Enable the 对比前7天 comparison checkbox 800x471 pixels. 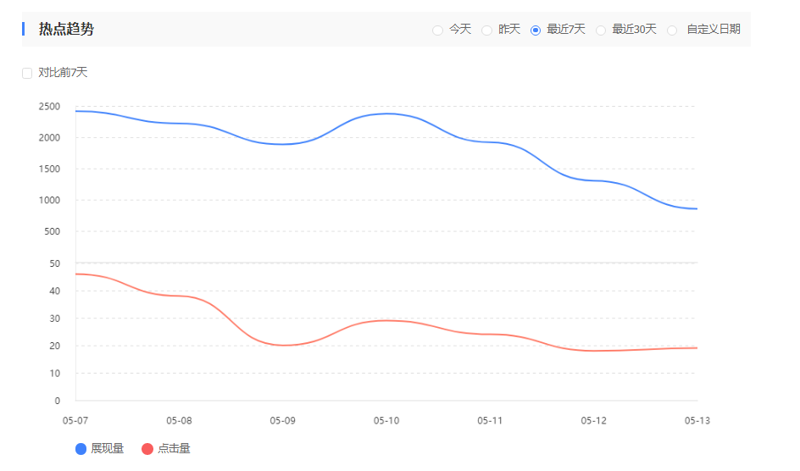(x=27, y=73)
